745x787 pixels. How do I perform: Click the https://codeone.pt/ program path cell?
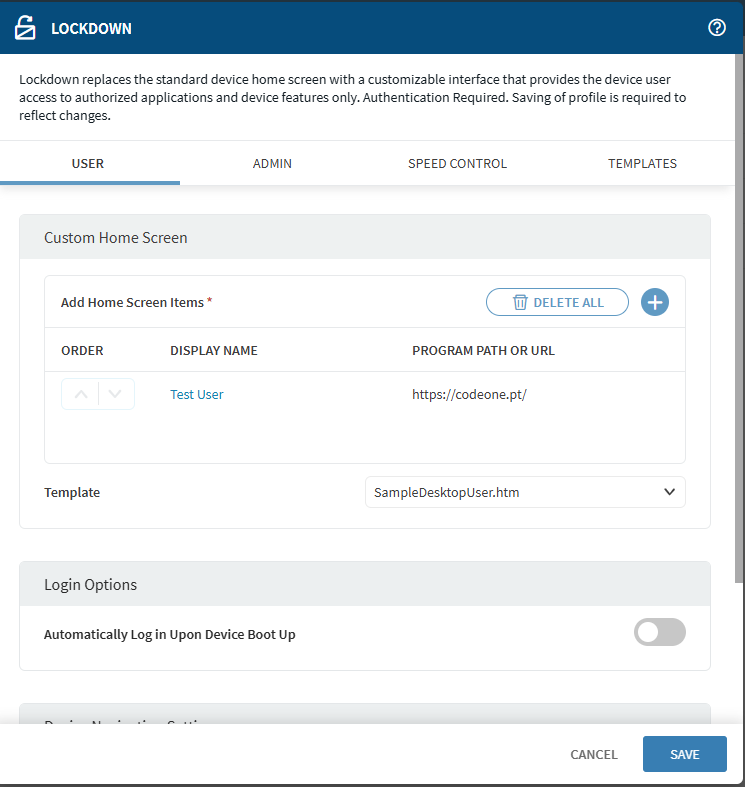469,395
